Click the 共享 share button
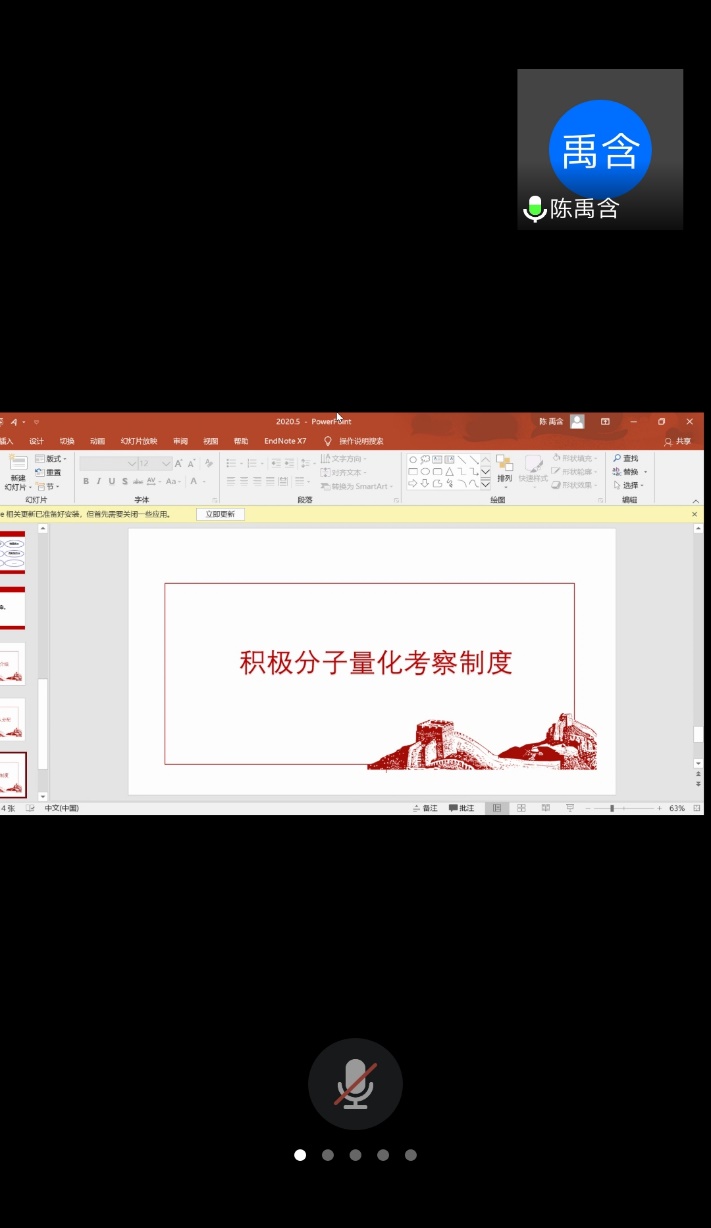This screenshot has height=1228, width=711. pyautogui.click(x=678, y=441)
